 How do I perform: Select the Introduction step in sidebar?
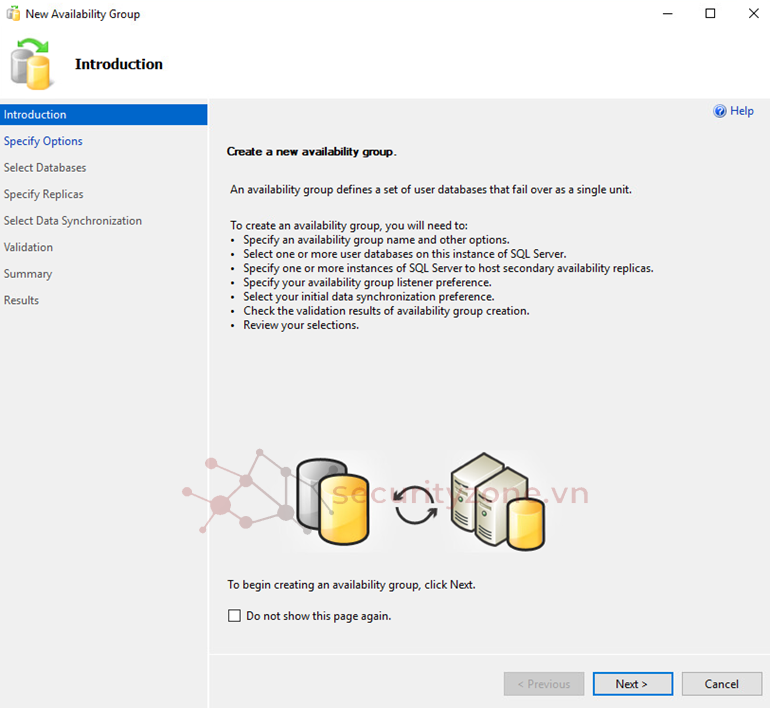[x=35, y=115]
